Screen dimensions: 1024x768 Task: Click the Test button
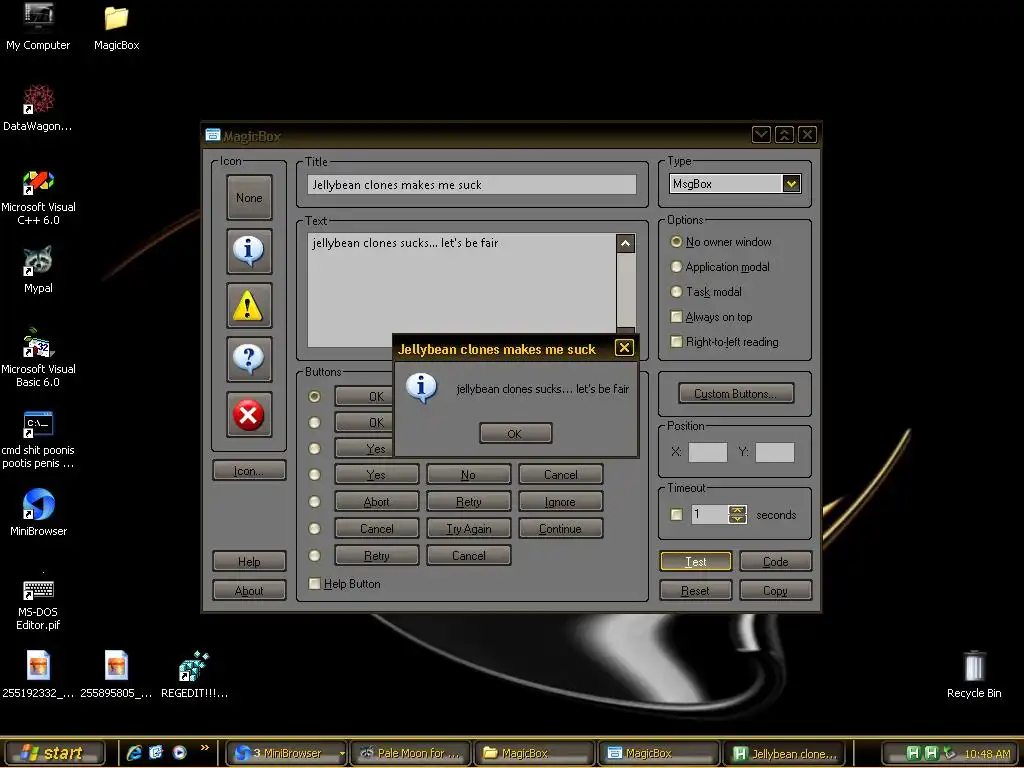[696, 561]
